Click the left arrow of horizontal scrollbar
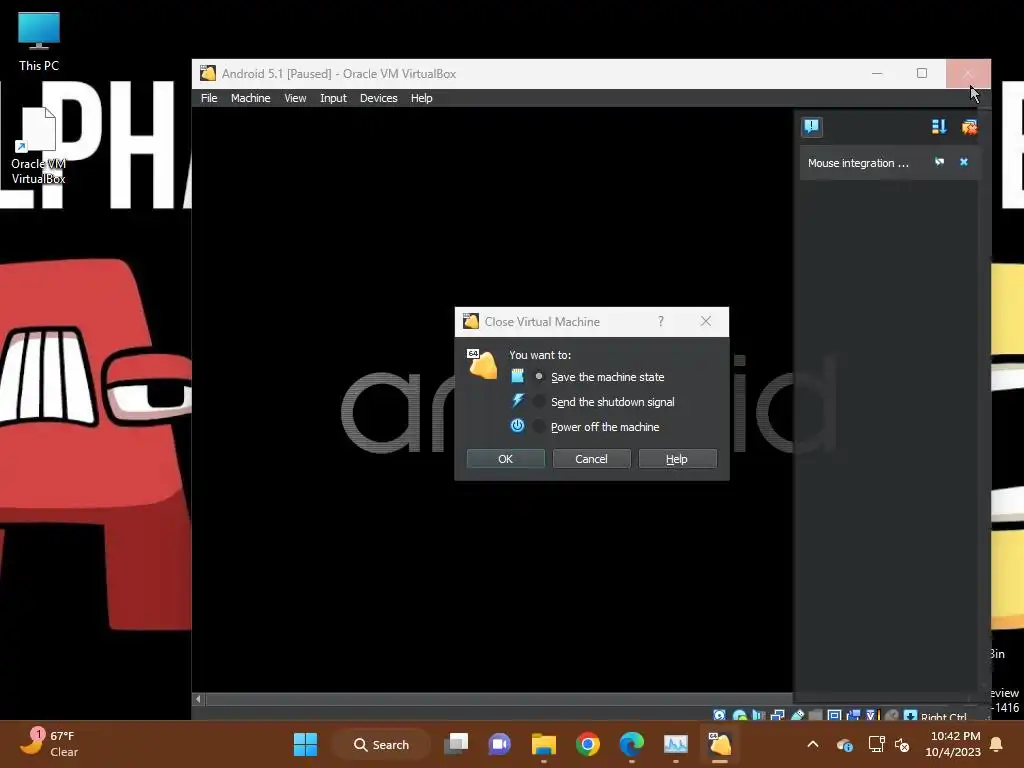The image size is (1024, 768). [199, 699]
